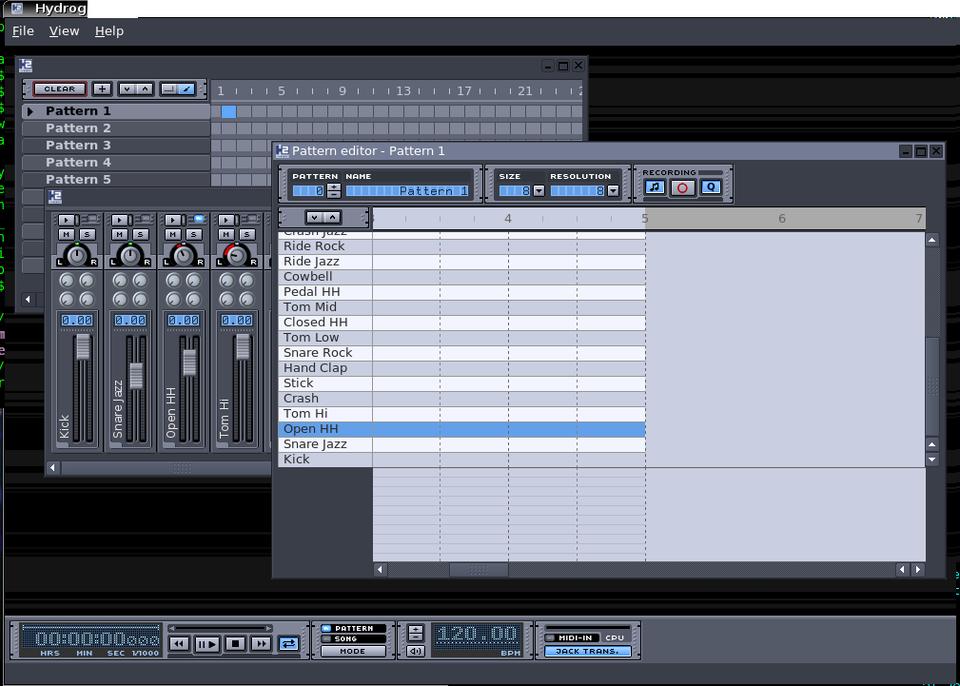Screen dimensions: 960x686
Task: Click the record (red circle) button
Action: pos(682,187)
